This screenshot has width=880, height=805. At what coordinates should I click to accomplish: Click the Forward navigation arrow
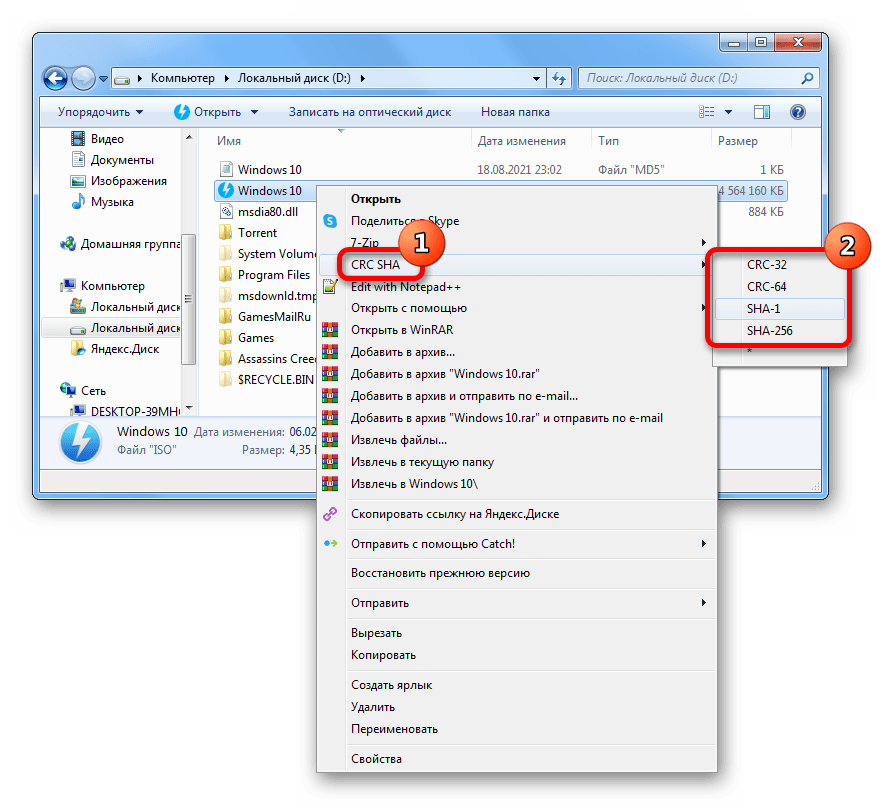point(84,79)
